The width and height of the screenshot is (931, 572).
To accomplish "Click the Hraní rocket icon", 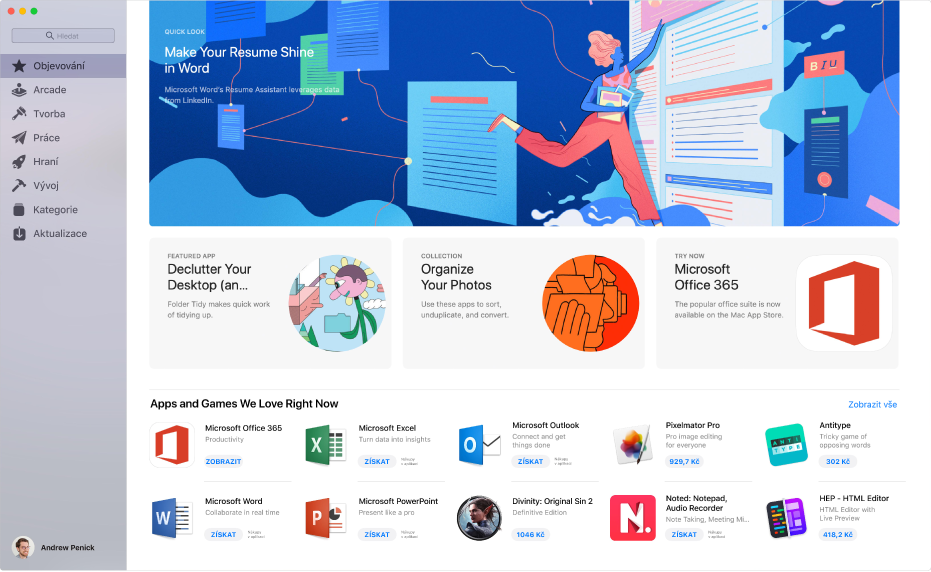I will (19, 162).
